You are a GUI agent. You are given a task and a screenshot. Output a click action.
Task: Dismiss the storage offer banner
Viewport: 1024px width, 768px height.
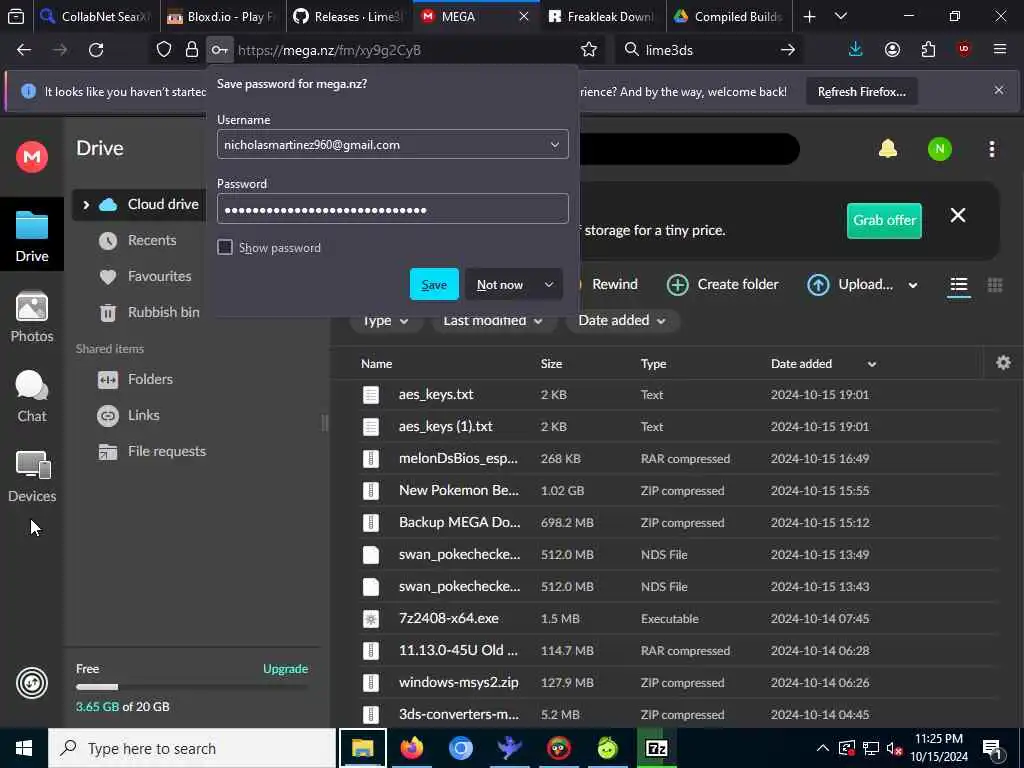tap(957, 216)
